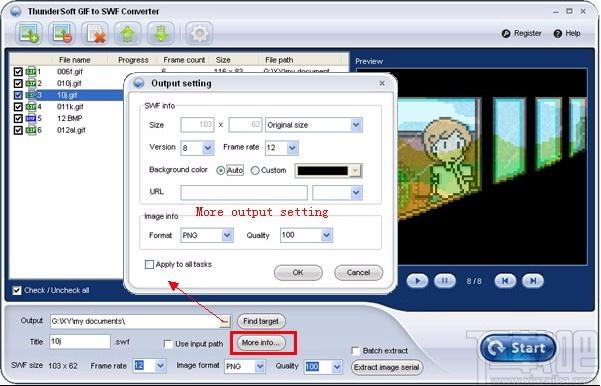The image size is (601, 386).
Task: Open bottom Quality dropdown
Action: [x=337, y=366]
